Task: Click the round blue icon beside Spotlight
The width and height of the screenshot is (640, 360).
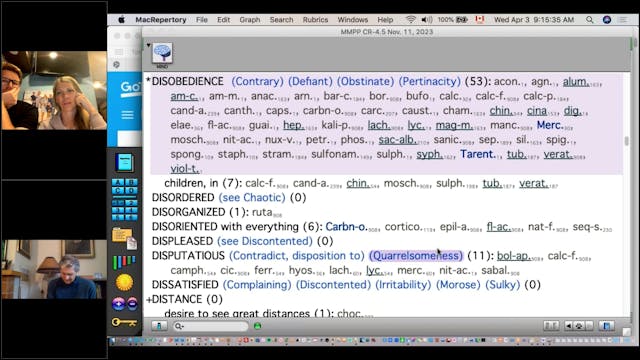Action: pos(607,20)
